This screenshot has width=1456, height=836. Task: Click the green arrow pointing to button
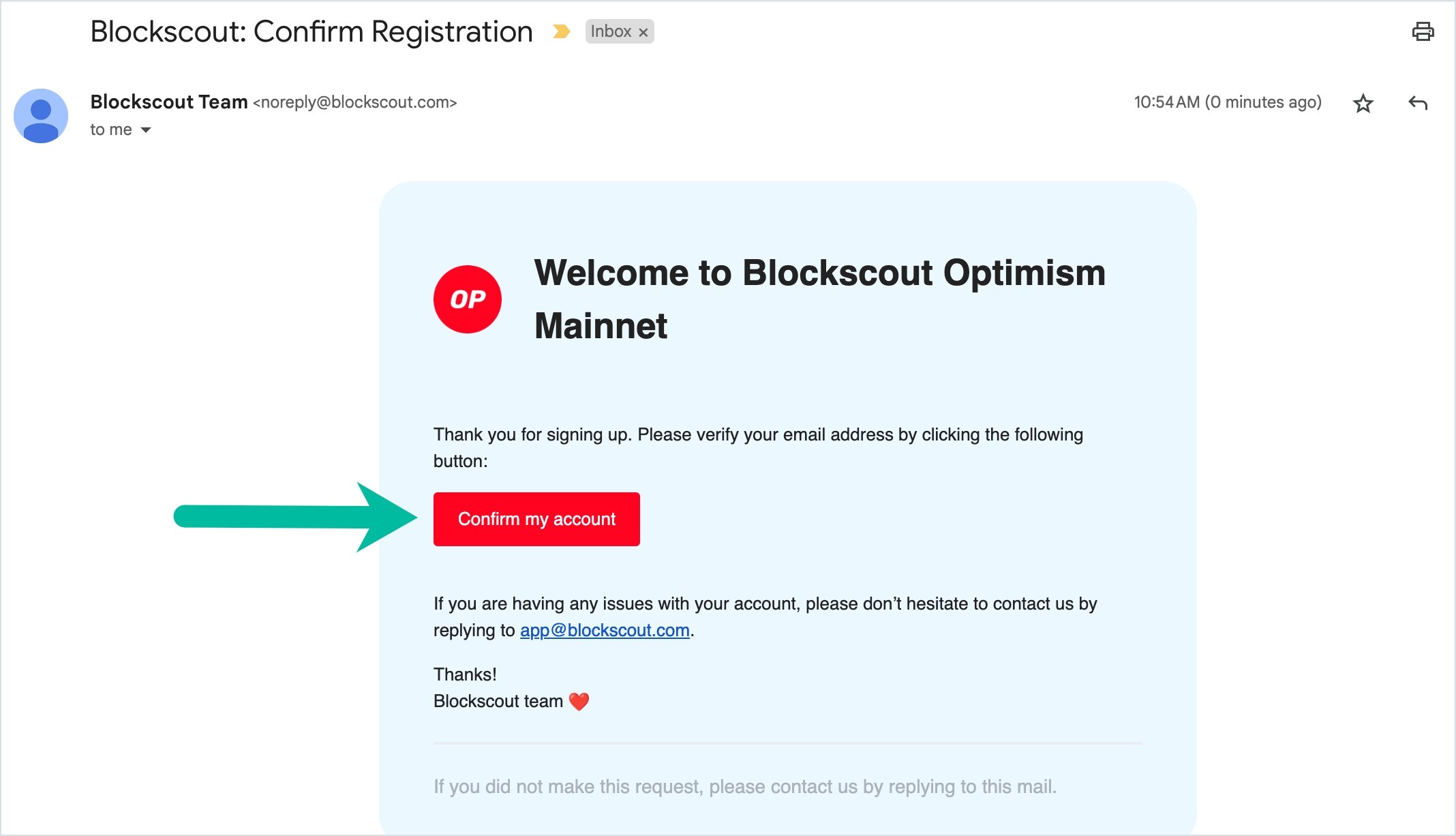[295, 517]
